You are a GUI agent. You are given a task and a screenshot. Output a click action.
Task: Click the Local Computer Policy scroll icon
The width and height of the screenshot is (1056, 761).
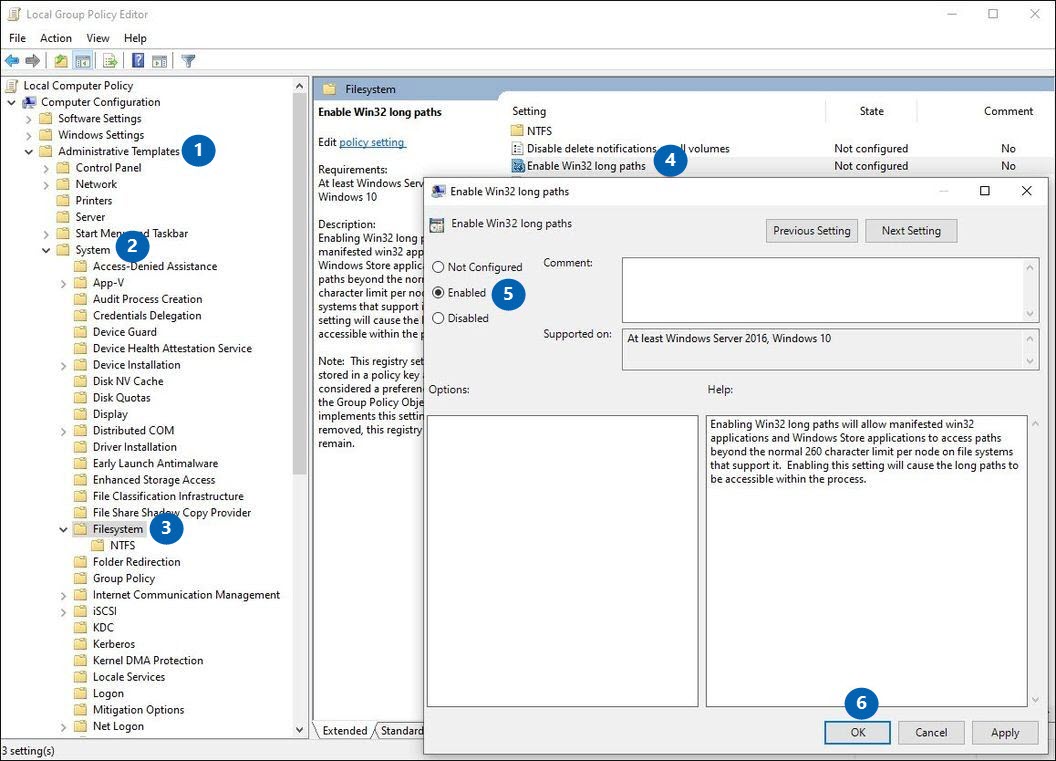tap(12, 86)
